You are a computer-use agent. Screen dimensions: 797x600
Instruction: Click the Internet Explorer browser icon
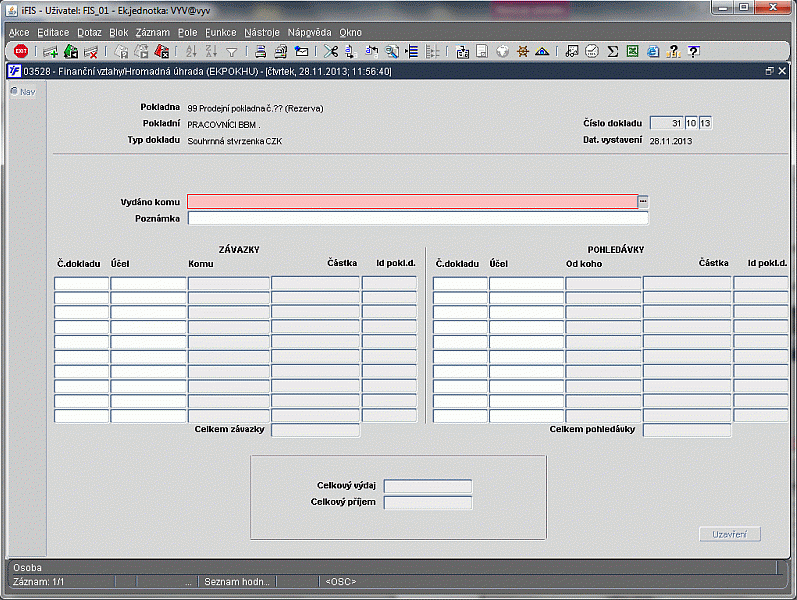pos(653,51)
